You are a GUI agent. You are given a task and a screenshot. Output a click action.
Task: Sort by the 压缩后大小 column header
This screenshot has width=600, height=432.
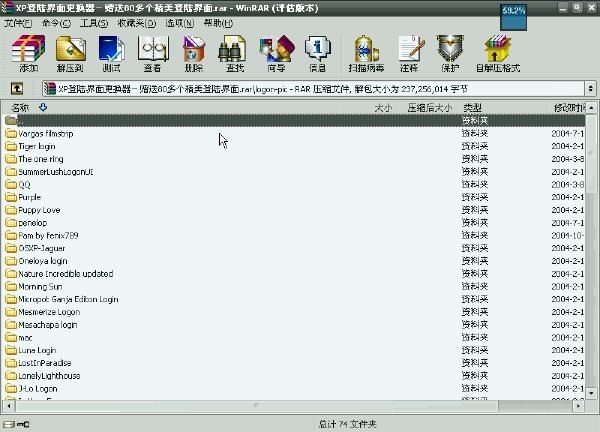tap(429, 108)
